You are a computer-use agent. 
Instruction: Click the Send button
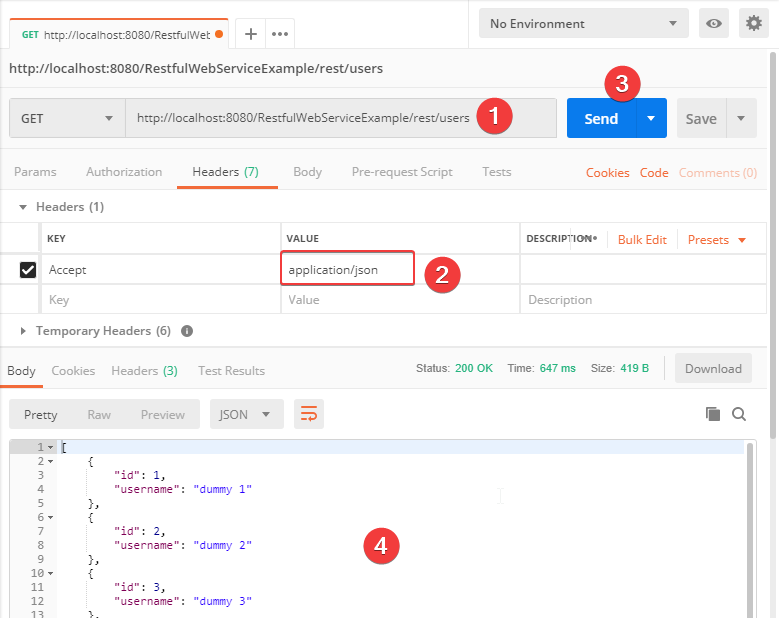(601, 118)
